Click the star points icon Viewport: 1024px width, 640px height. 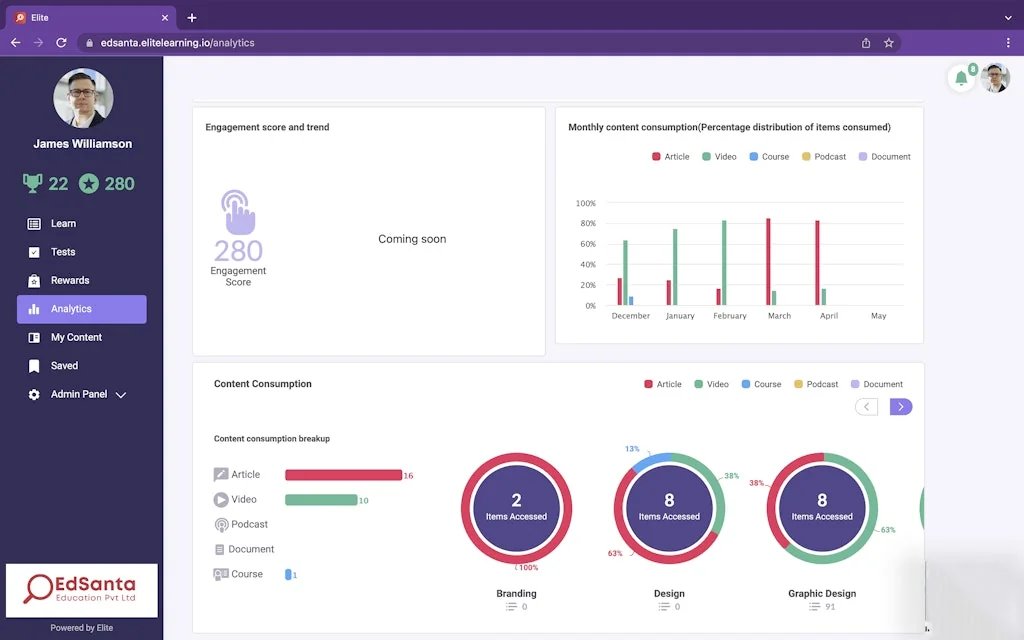point(89,183)
